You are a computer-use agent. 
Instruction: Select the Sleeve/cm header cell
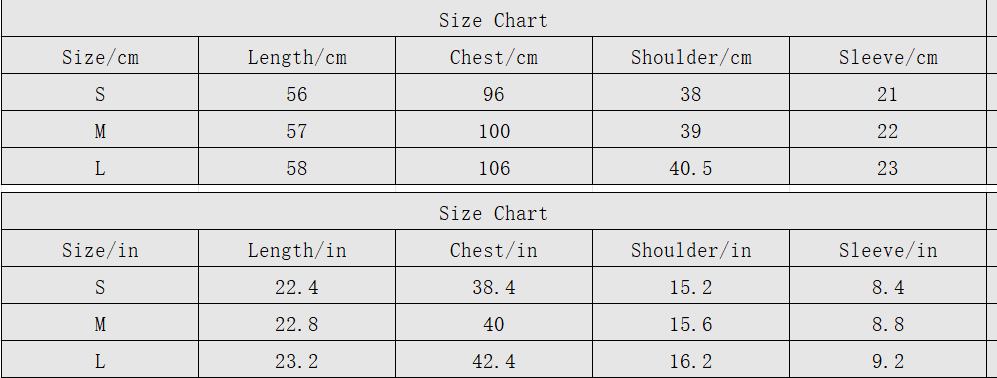pyautogui.click(x=888, y=55)
